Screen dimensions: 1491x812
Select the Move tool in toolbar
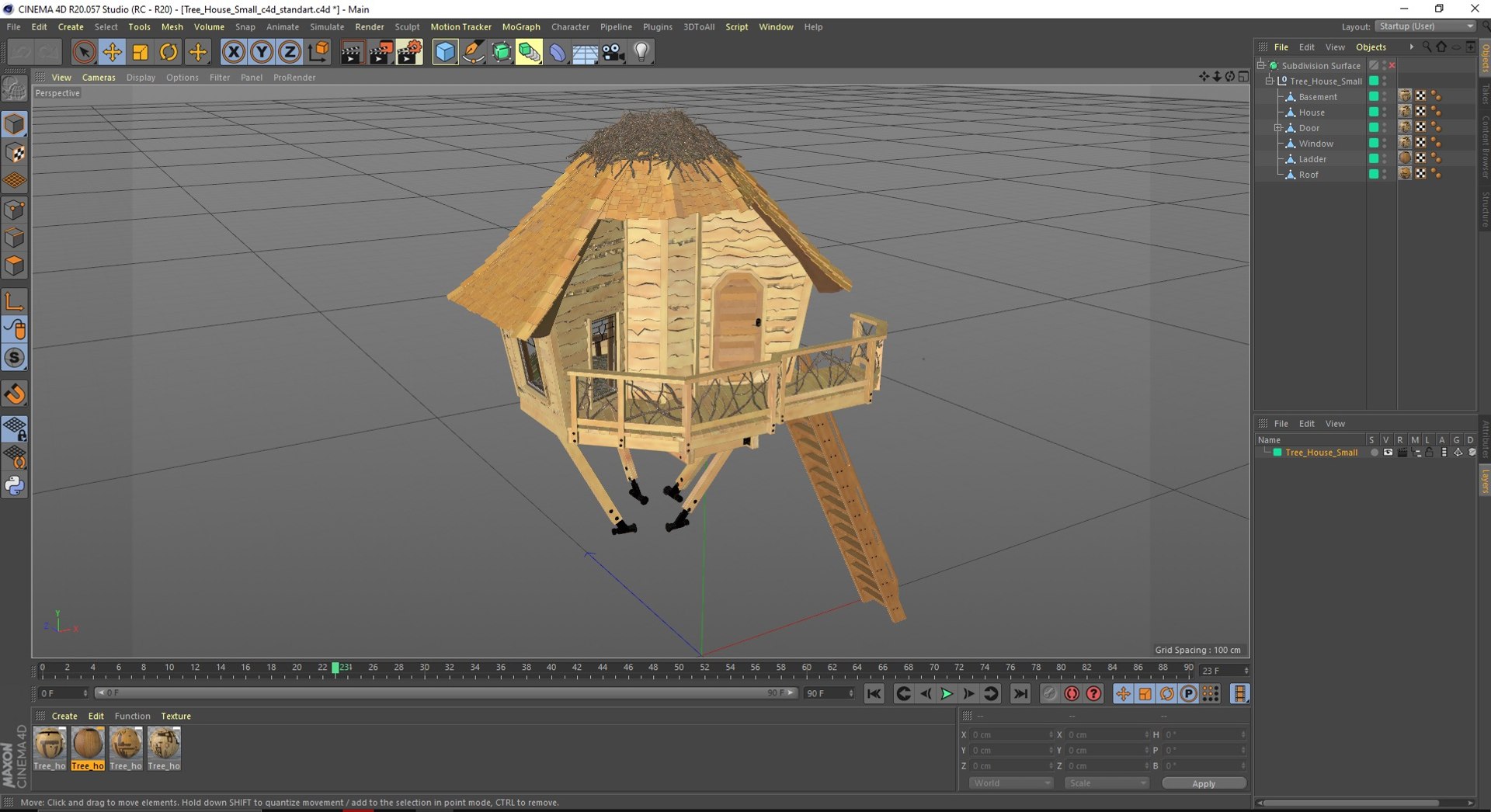pyautogui.click(x=112, y=52)
